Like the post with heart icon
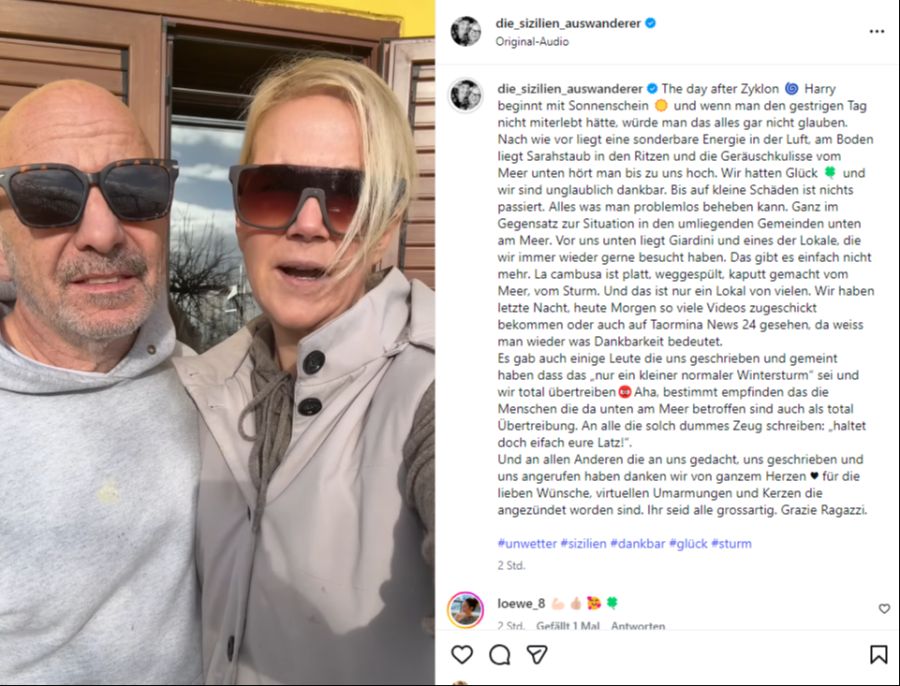The height and width of the screenshot is (686, 900). pyautogui.click(x=461, y=654)
